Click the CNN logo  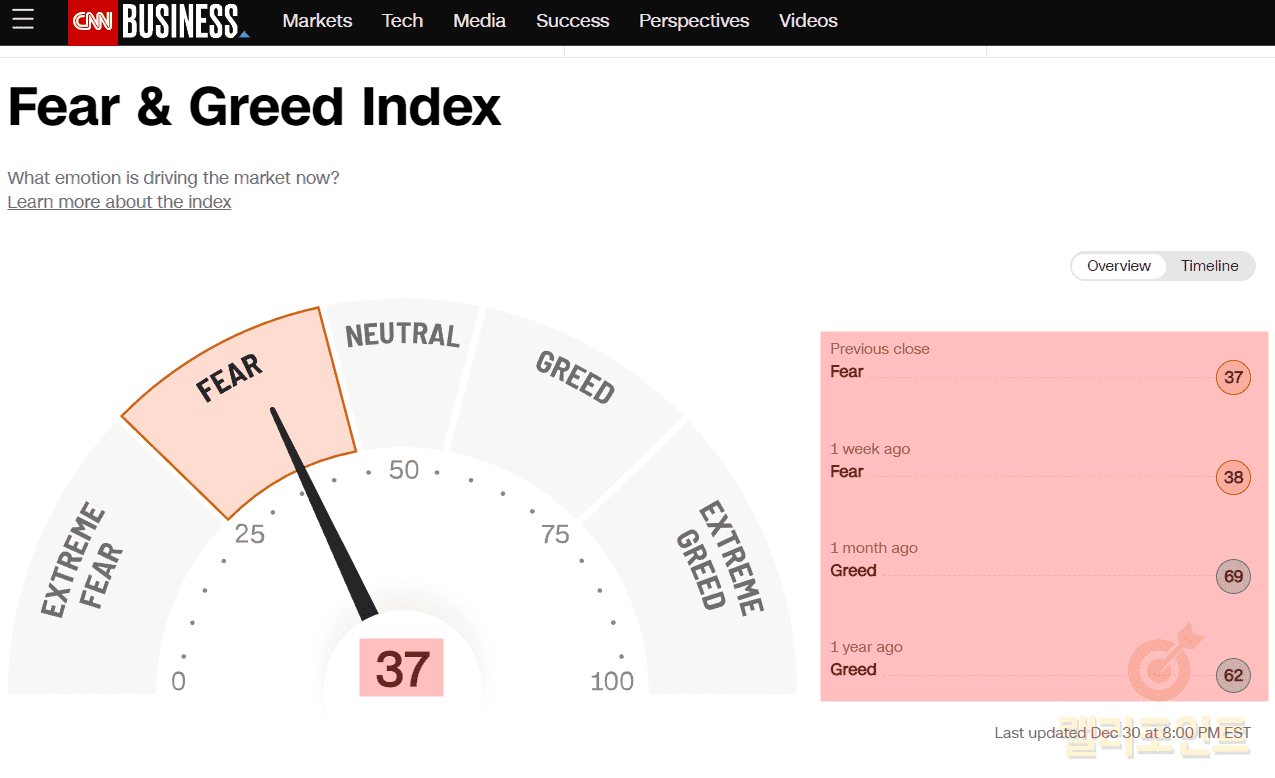[92, 21]
